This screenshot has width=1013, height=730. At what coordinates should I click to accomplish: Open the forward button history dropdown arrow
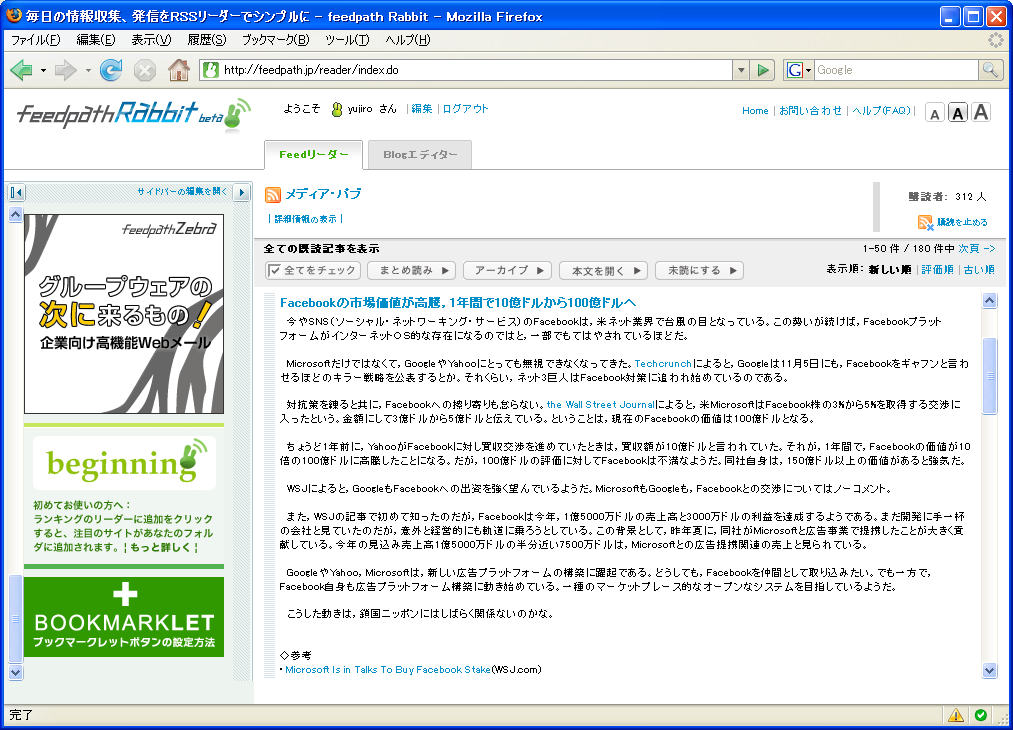tap(88, 70)
